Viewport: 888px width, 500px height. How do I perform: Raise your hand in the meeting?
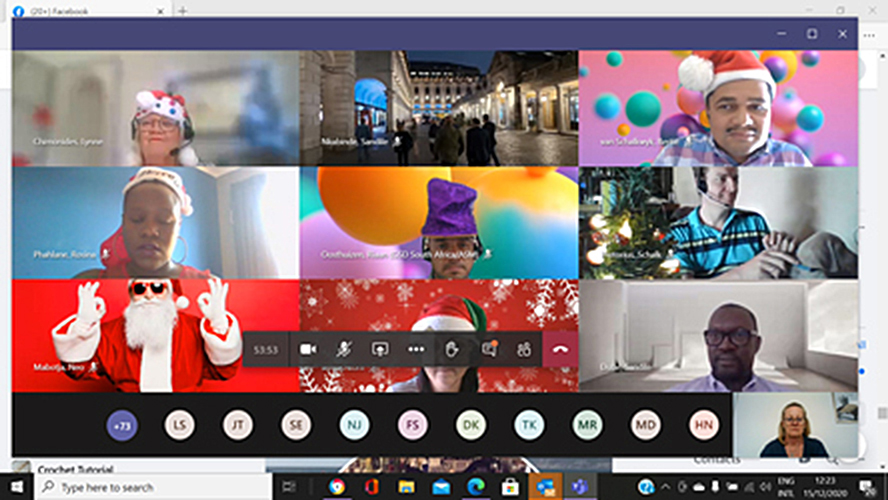(x=452, y=349)
